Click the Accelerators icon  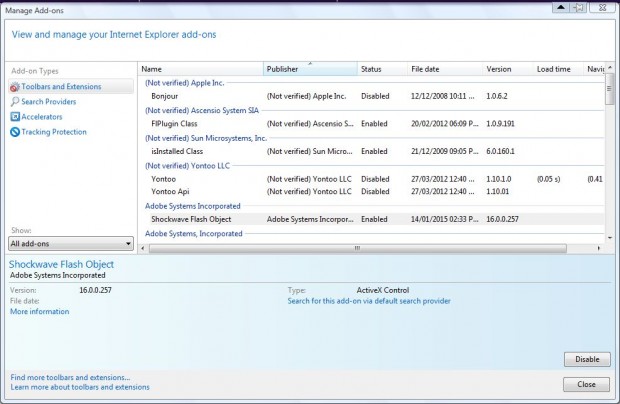15,117
